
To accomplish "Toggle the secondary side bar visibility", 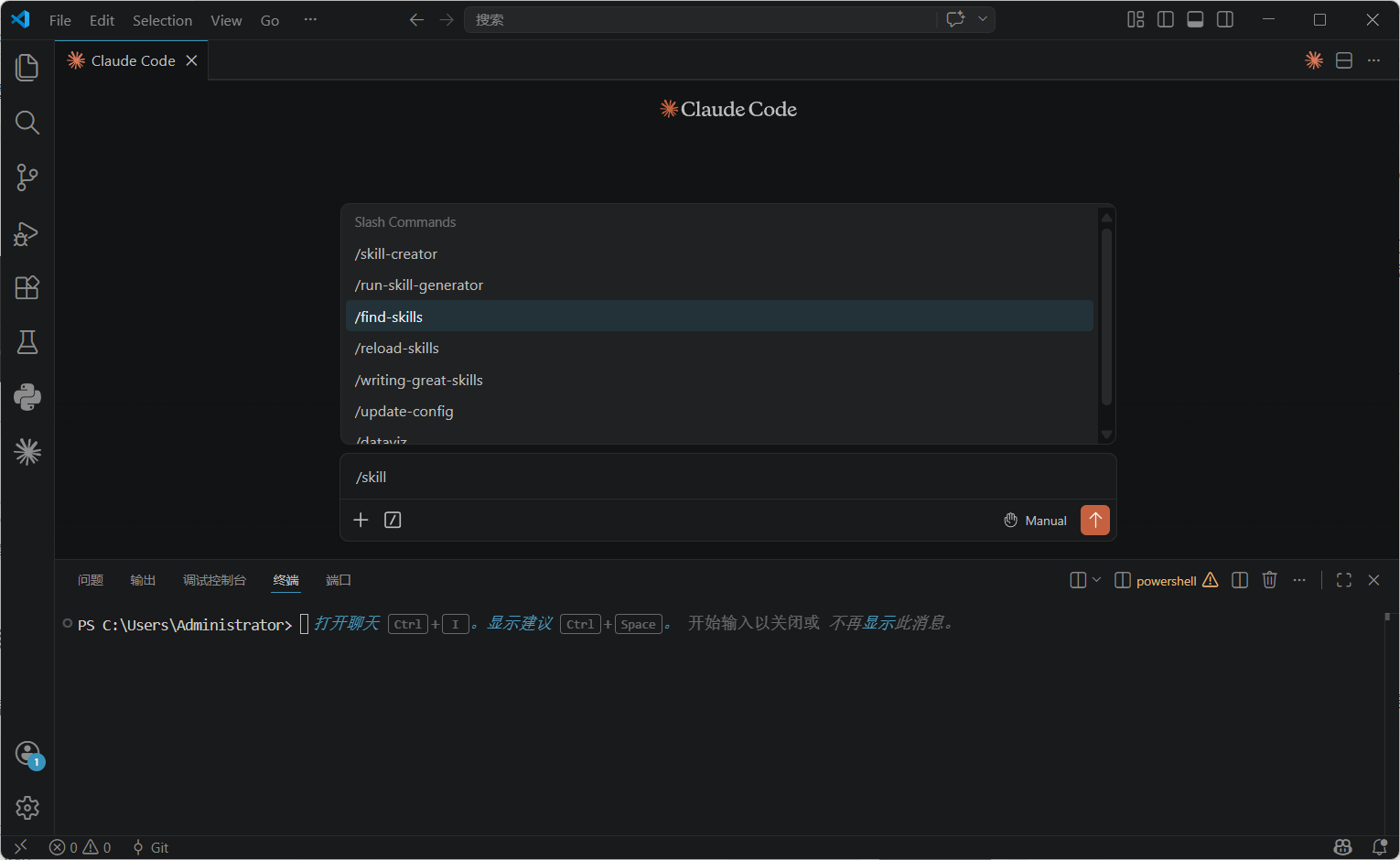I will point(1225,19).
